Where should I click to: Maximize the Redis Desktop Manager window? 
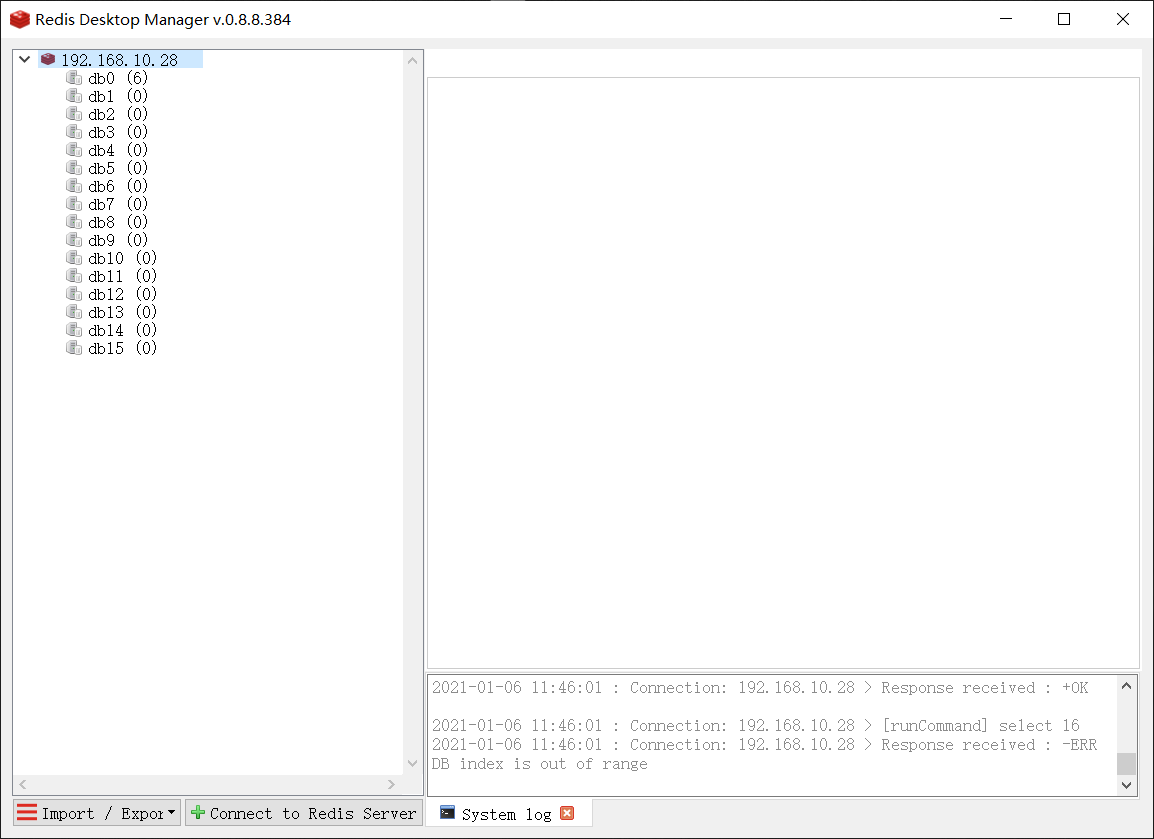click(x=1063, y=19)
